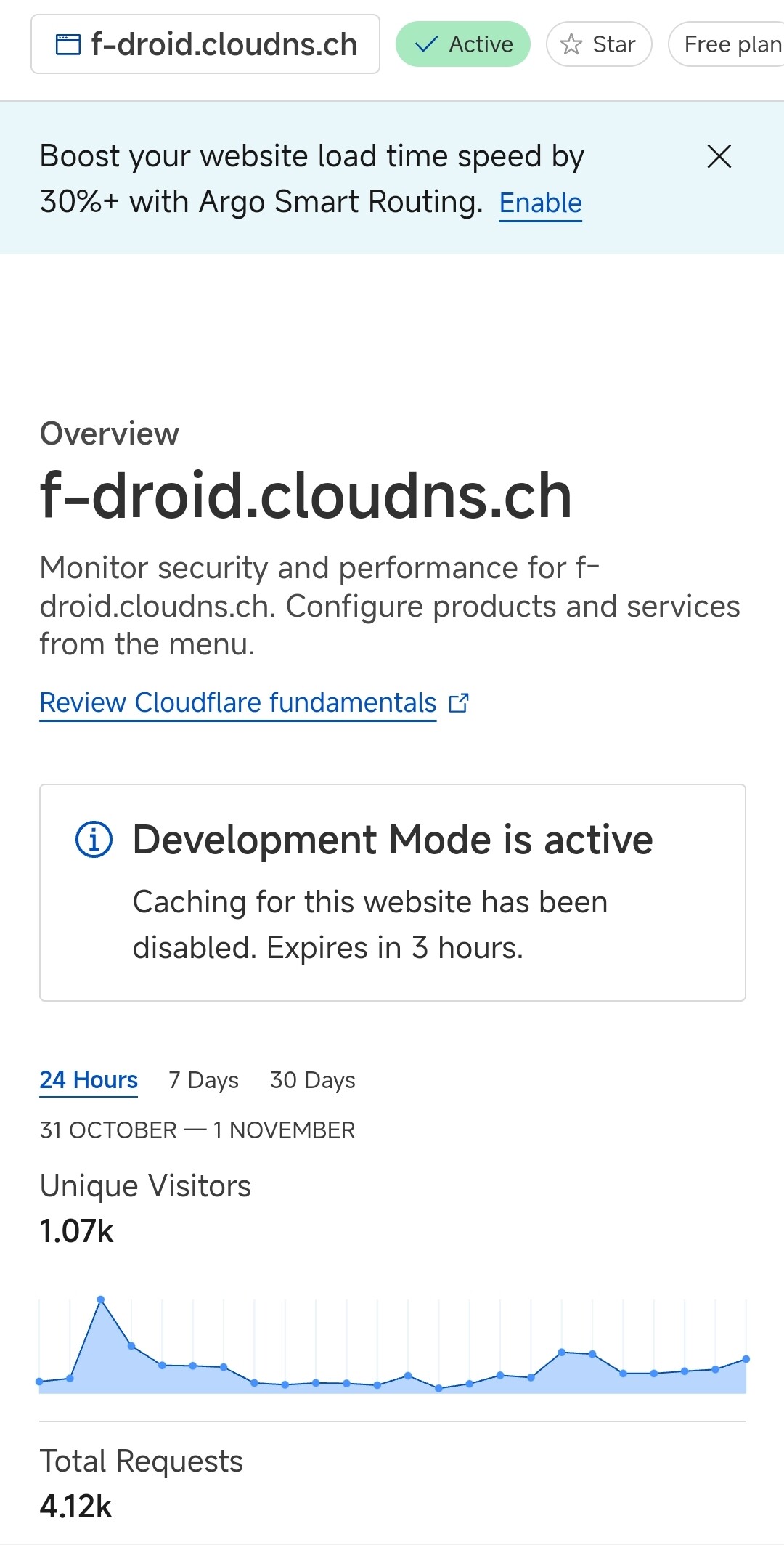
Task: Click the Unique Visitors 1.07k value
Action: click(x=77, y=1231)
